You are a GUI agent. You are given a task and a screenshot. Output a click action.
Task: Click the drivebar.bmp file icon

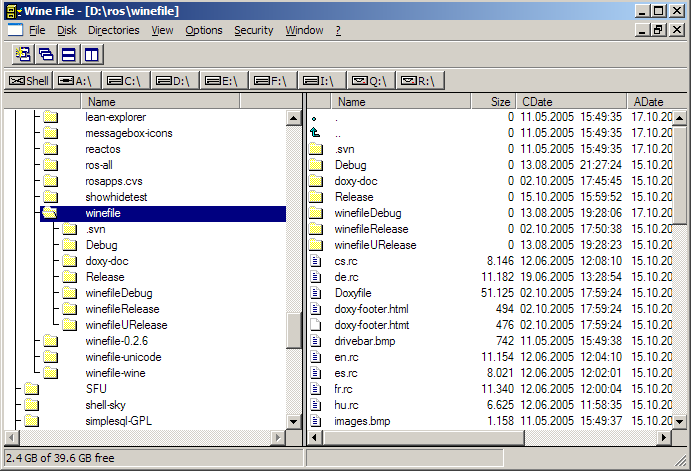click(x=315, y=341)
